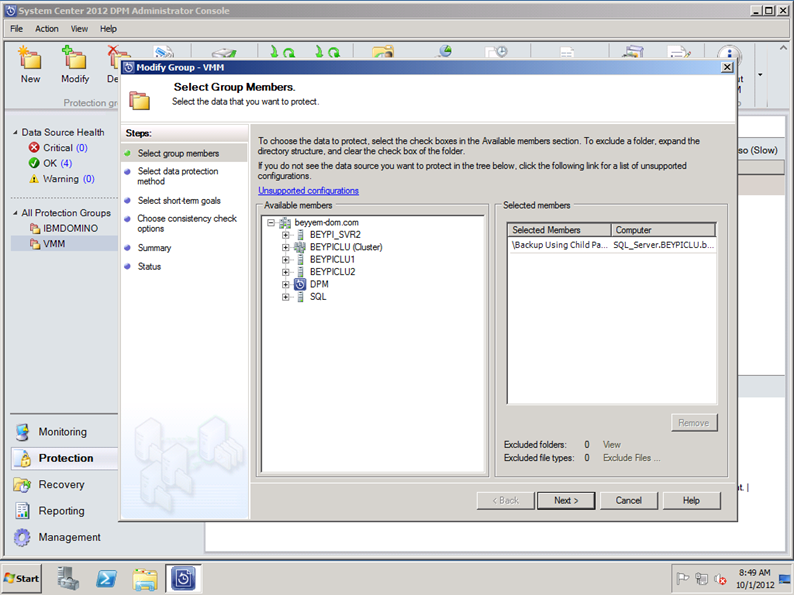Click the BEYPICLU cluster icon
The height and width of the screenshot is (595, 794).
coord(300,247)
